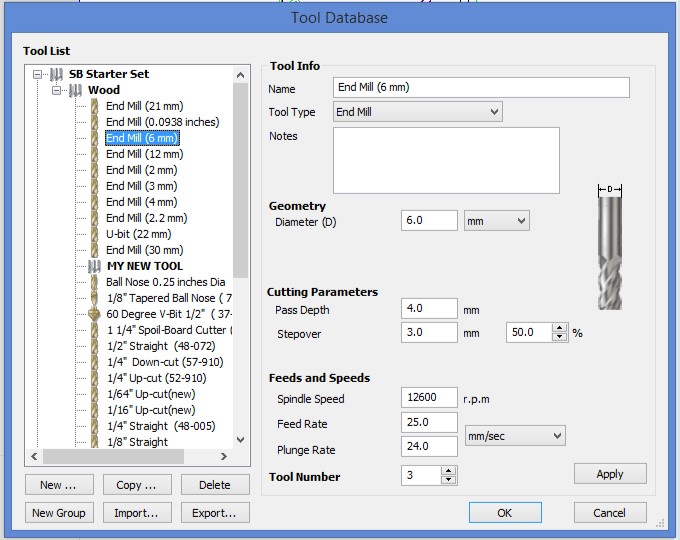Click tool list vertical scrollbar down arrow
The width and height of the screenshot is (680, 540).
tap(241, 440)
